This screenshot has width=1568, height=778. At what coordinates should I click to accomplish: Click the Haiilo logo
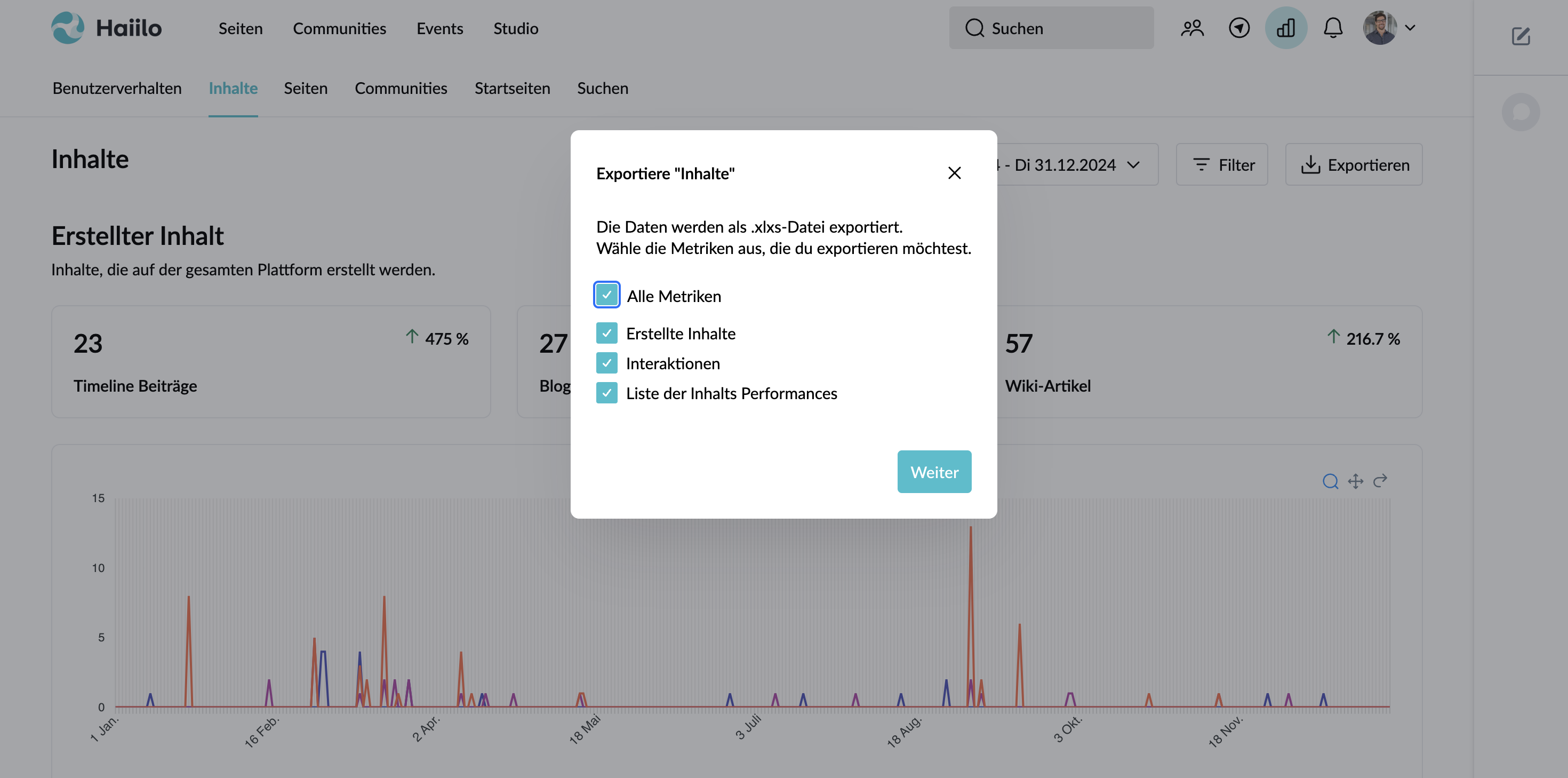tap(107, 28)
